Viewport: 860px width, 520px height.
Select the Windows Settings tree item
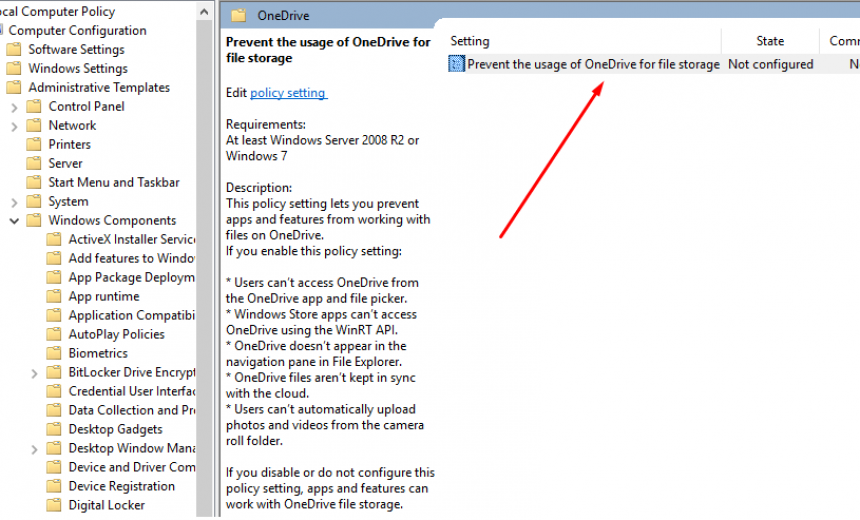click(x=78, y=69)
